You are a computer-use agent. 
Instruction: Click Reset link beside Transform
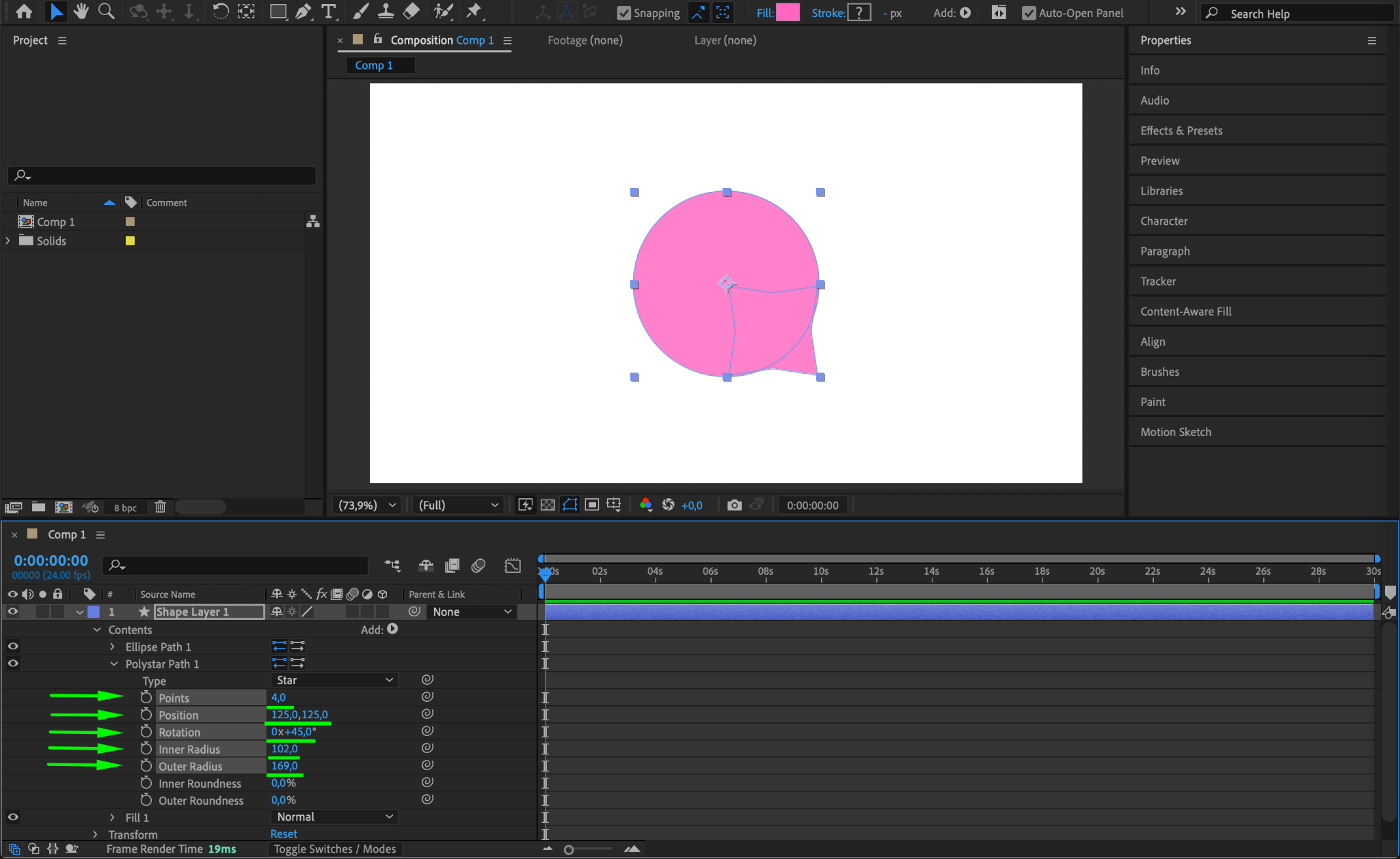pyautogui.click(x=284, y=834)
